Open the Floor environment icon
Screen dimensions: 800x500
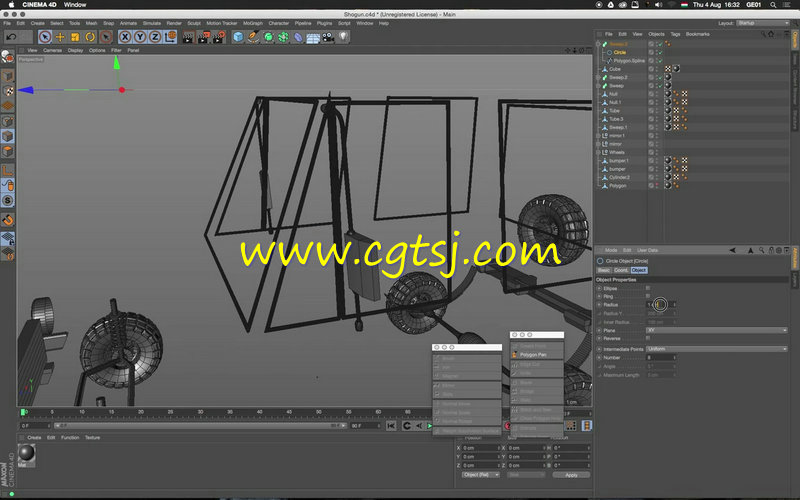pyautogui.click(x=313, y=37)
